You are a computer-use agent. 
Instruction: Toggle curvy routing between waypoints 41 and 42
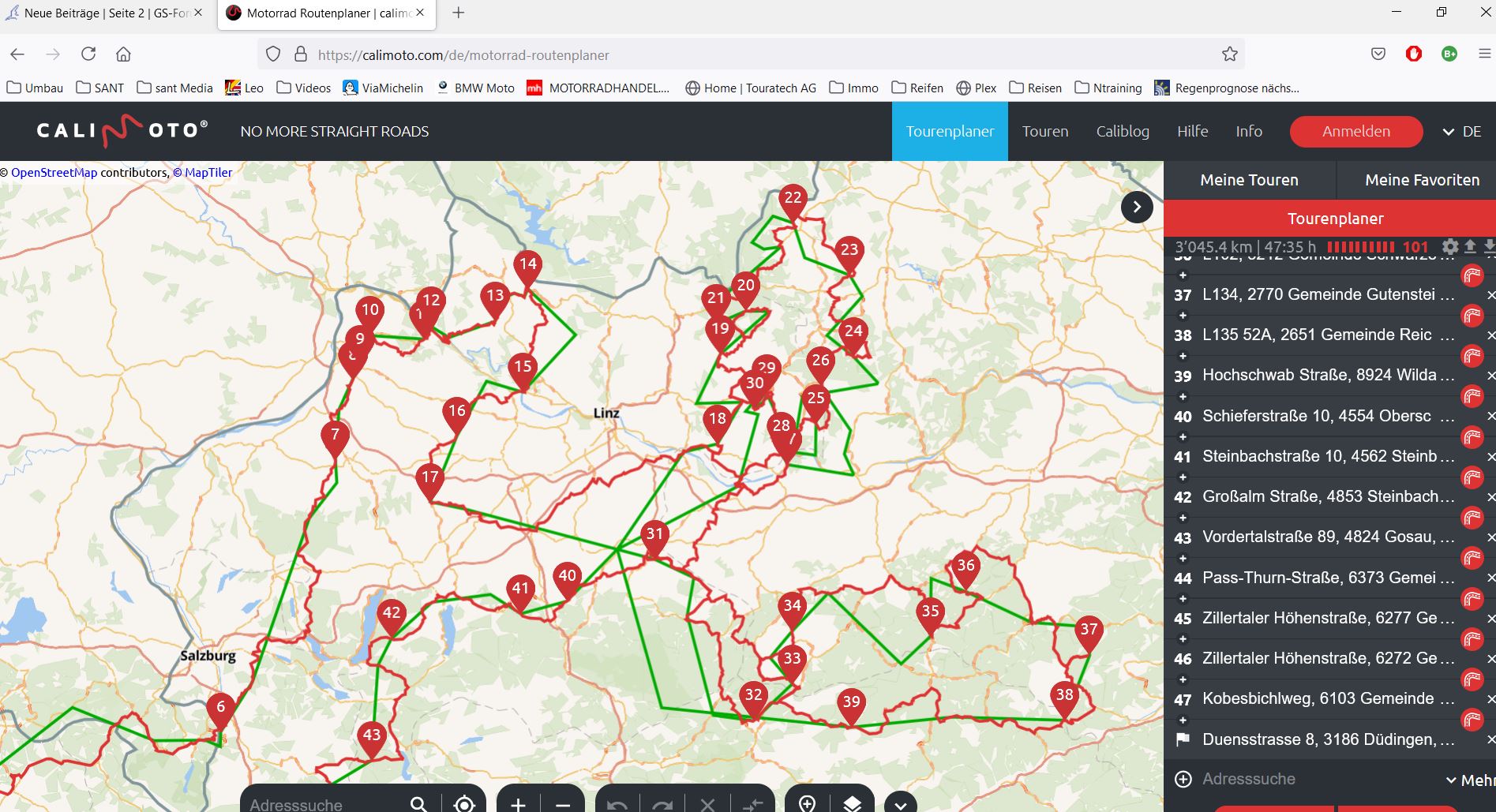pos(1472,477)
